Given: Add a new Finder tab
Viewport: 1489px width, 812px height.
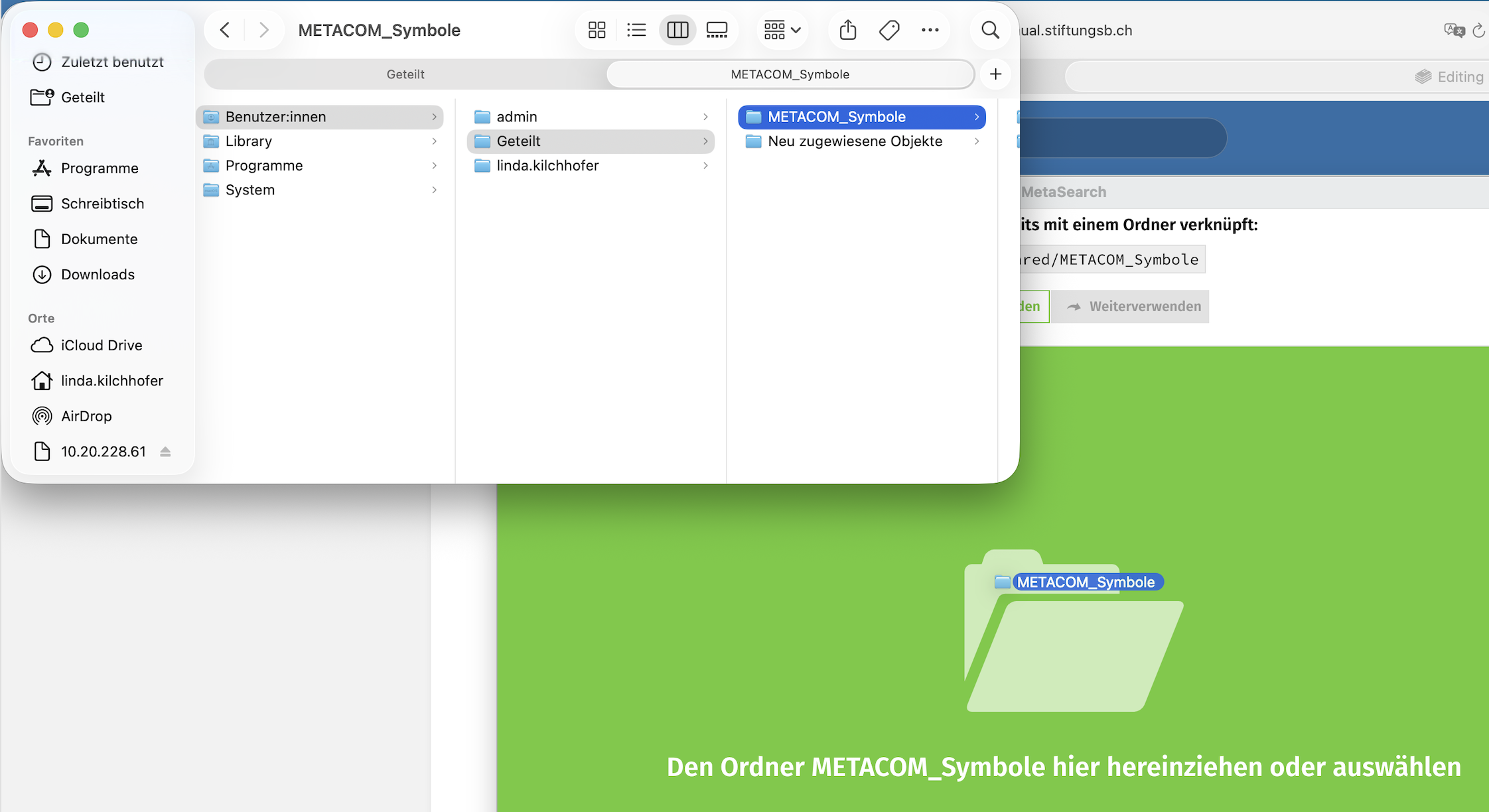Looking at the screenshot, I should pyautogui.click(x=995, y=74).
